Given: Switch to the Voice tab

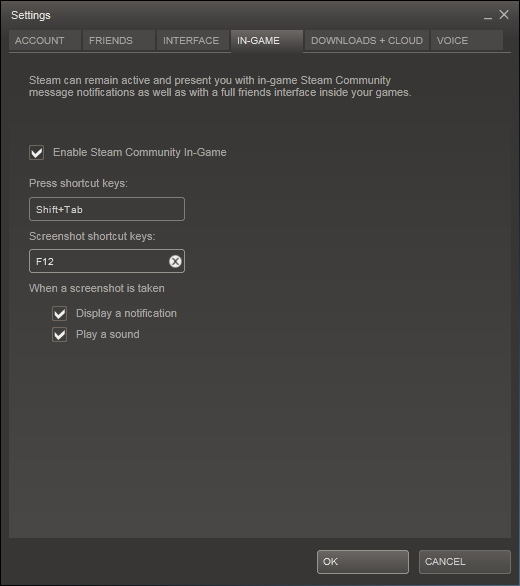Looking at the screenshot, I should coord(467,40).
